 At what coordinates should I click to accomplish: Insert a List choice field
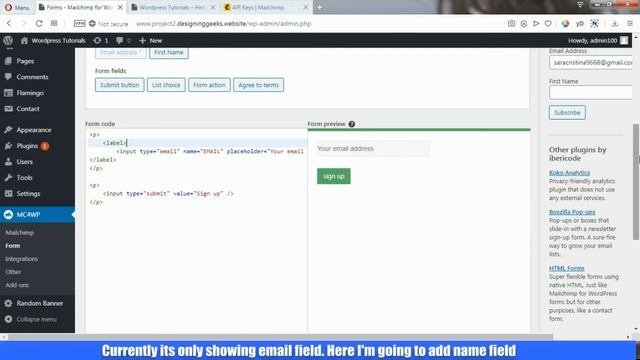[x=166, y=85]
